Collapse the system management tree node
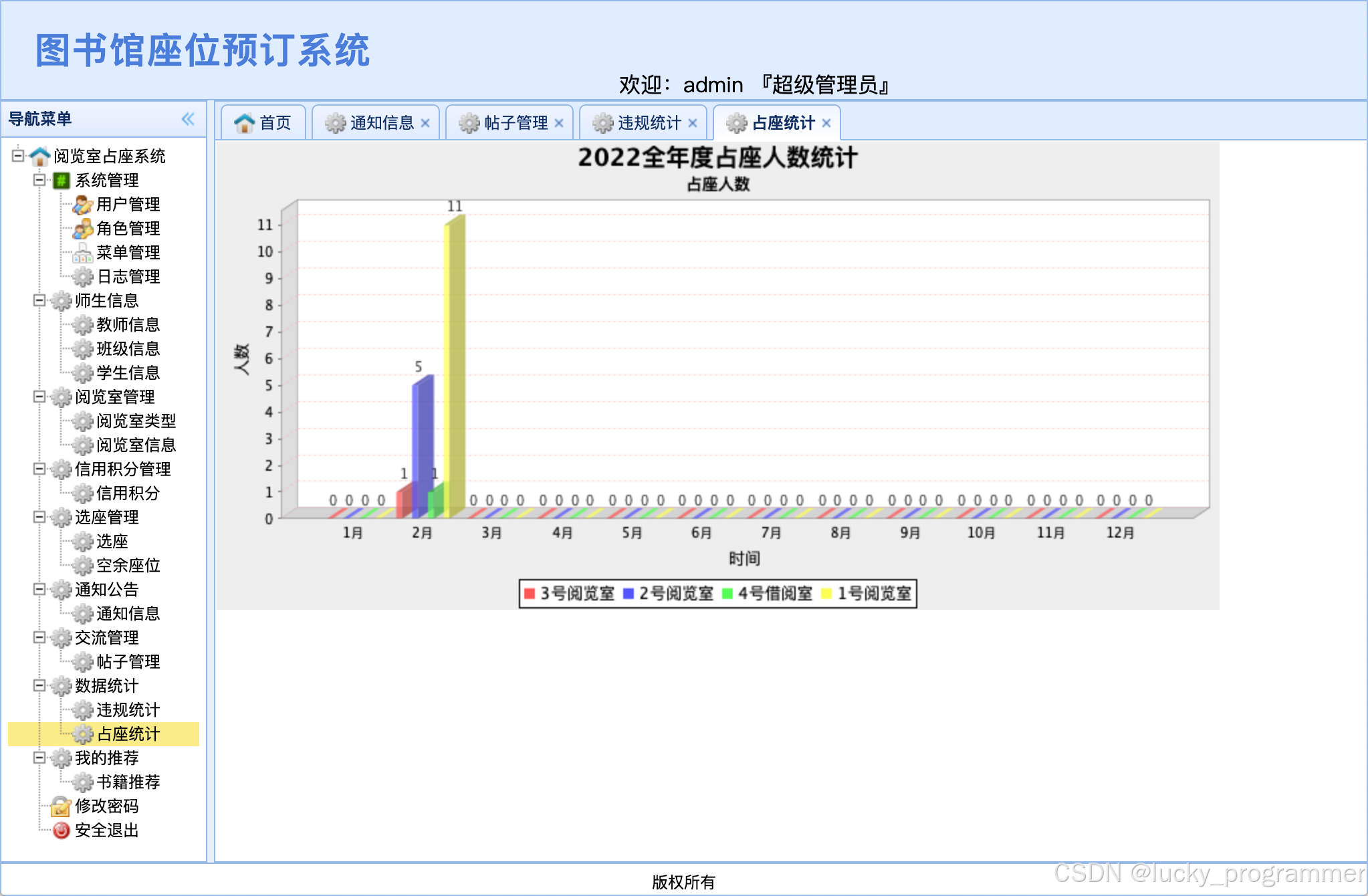The width and height of the screenshot is (1368, 896). [39, 180]
